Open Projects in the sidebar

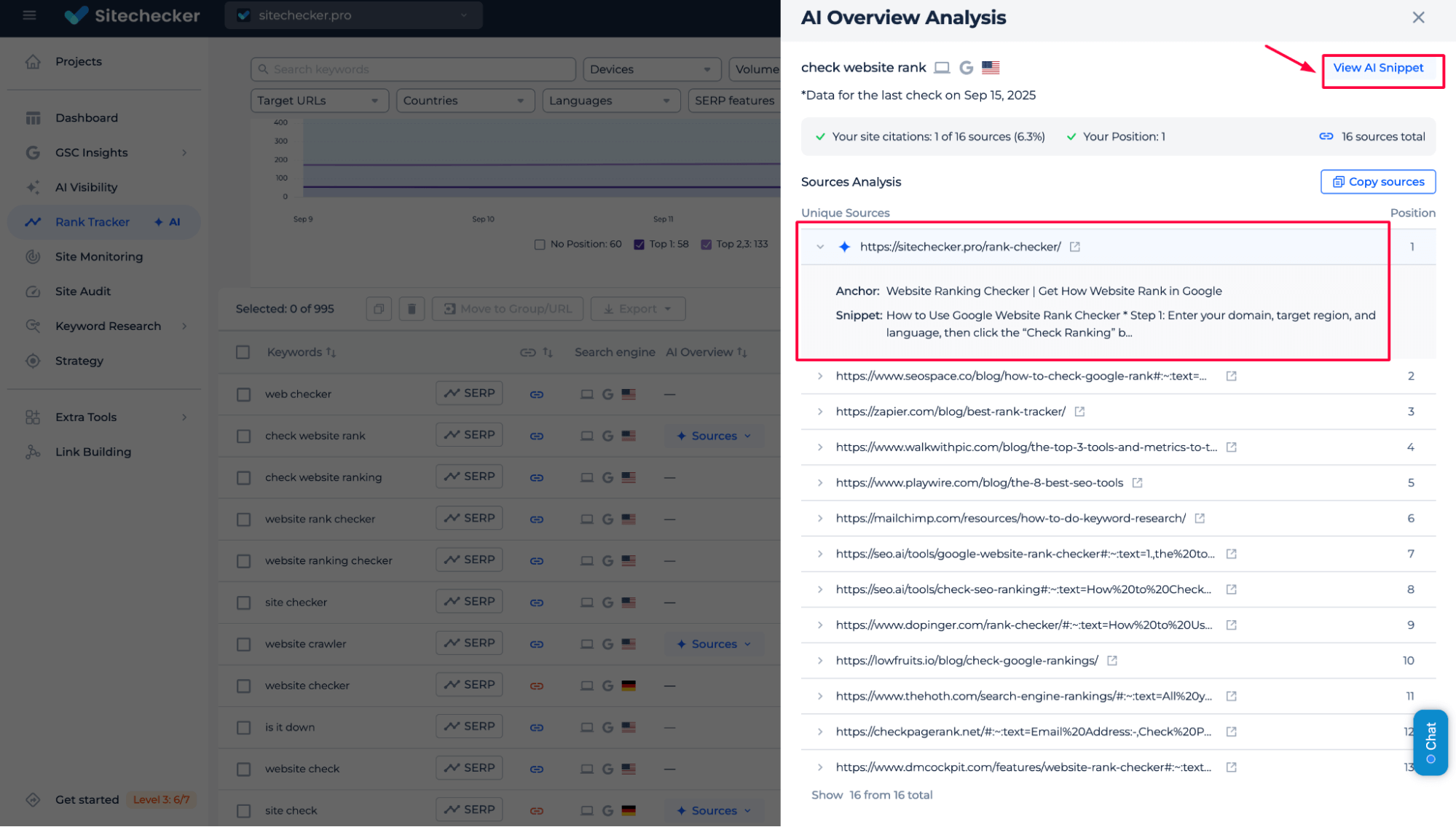tap(79, 62)
